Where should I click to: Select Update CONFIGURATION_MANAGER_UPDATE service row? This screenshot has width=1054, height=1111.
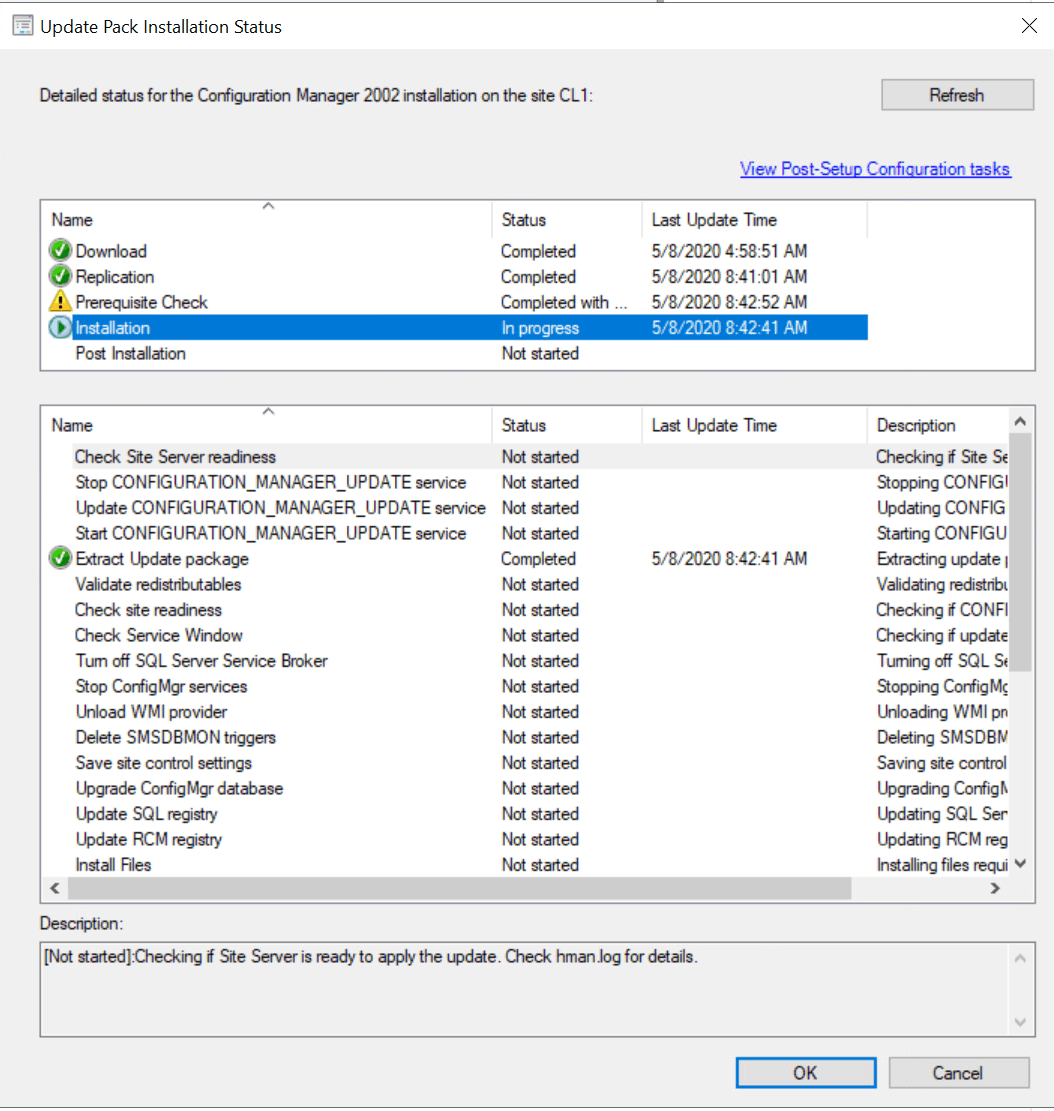[526, 507]
